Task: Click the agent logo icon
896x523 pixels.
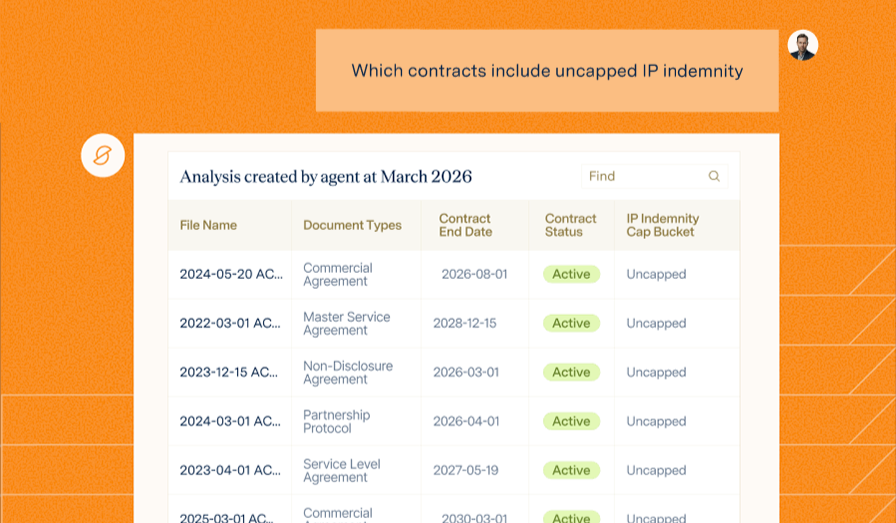Action: pyautogui.click(x=102, y=156)
